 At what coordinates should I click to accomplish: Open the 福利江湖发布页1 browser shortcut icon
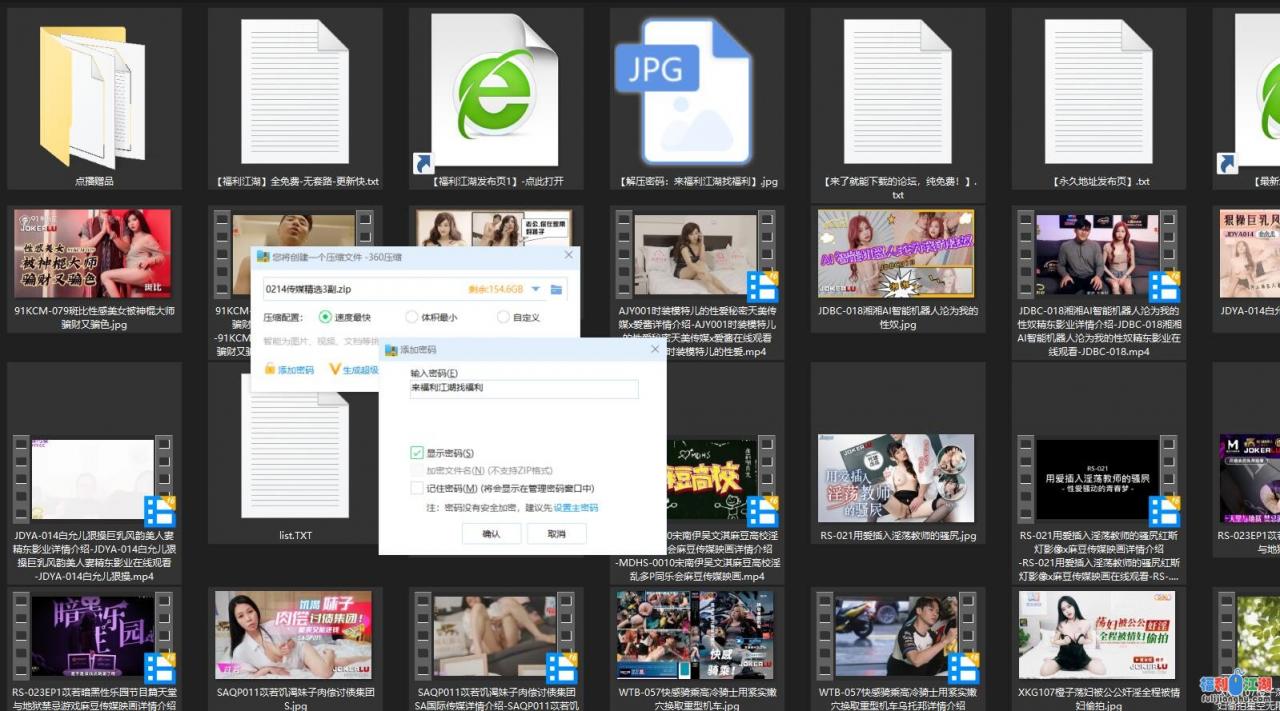click(x=495, y=93)
